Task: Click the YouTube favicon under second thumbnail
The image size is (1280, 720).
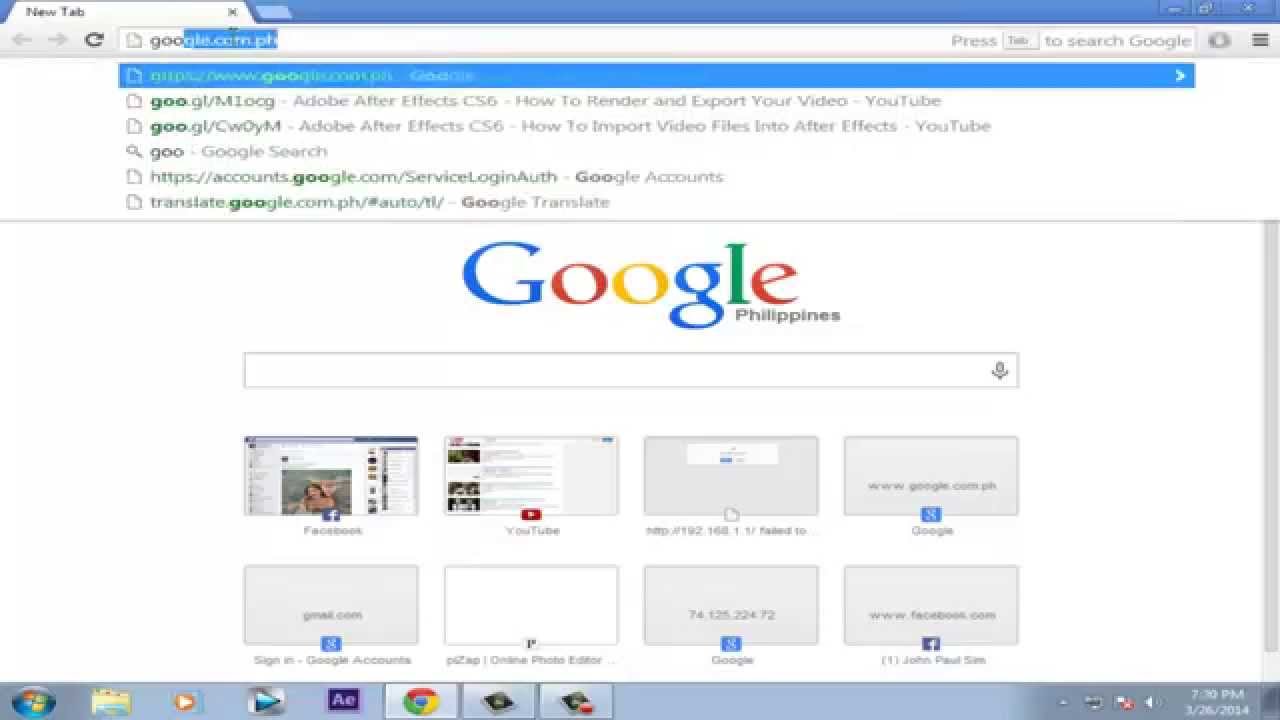Action: (x=531, y=515)
